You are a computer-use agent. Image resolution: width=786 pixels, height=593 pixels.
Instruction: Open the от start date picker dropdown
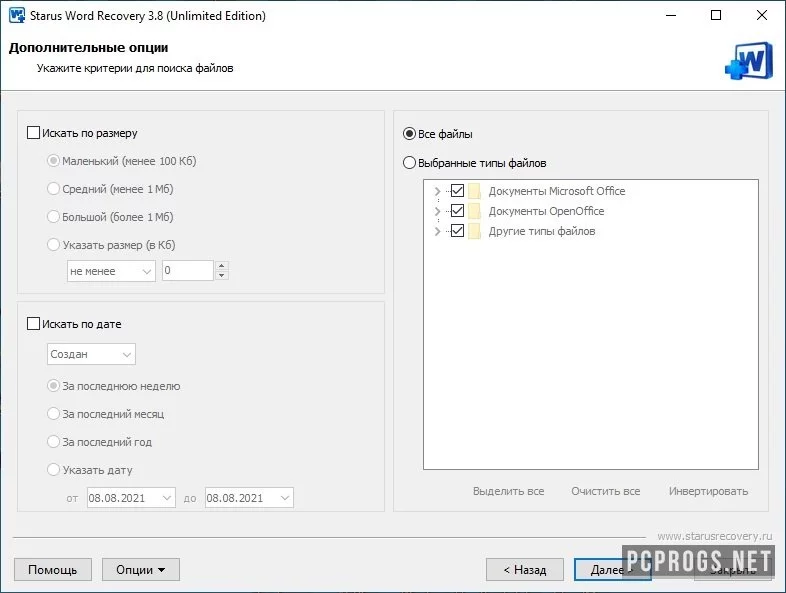pyautogui.click(x=167, y=498)
